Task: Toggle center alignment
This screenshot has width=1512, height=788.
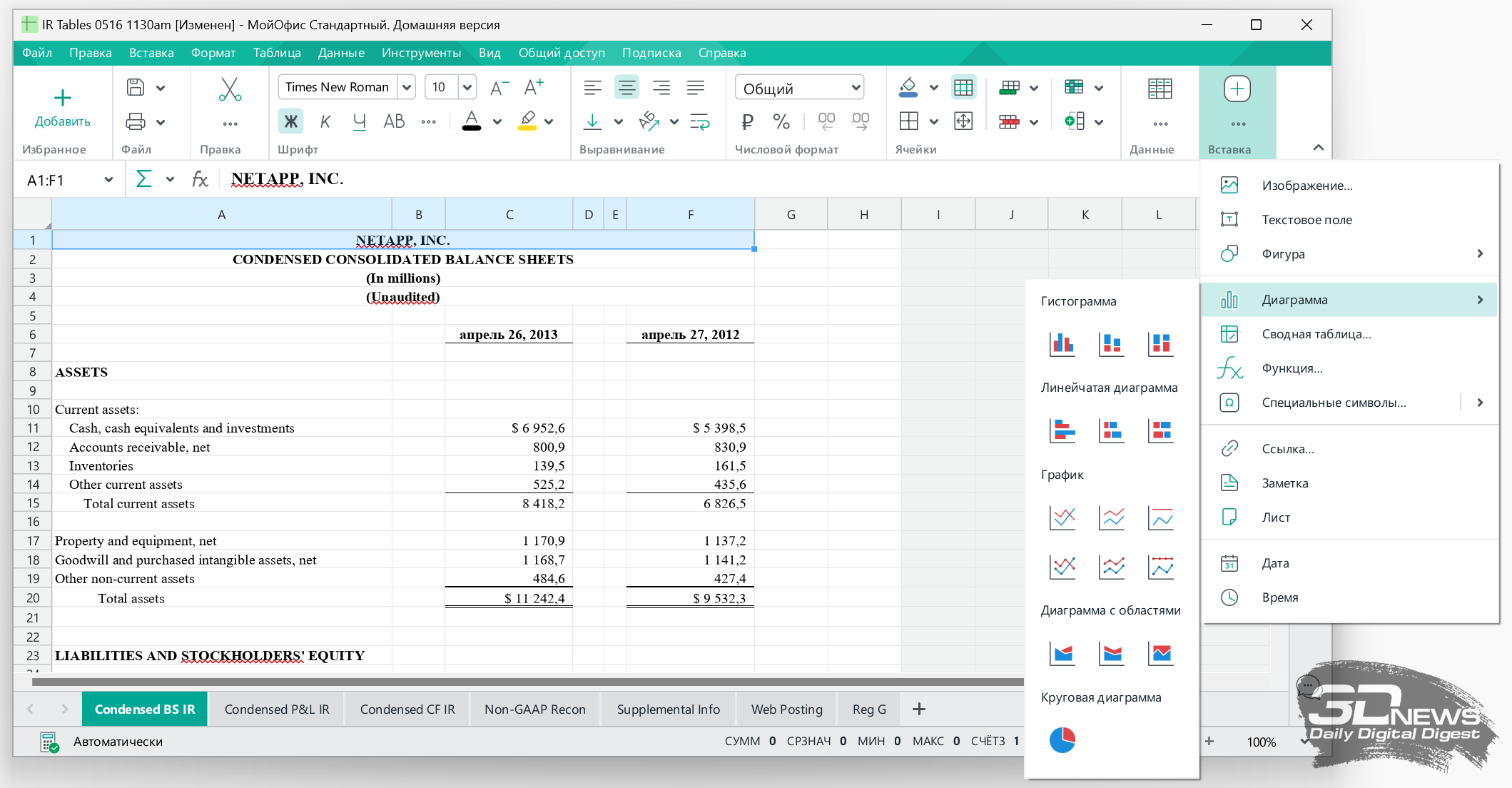Action: [626, 88]
